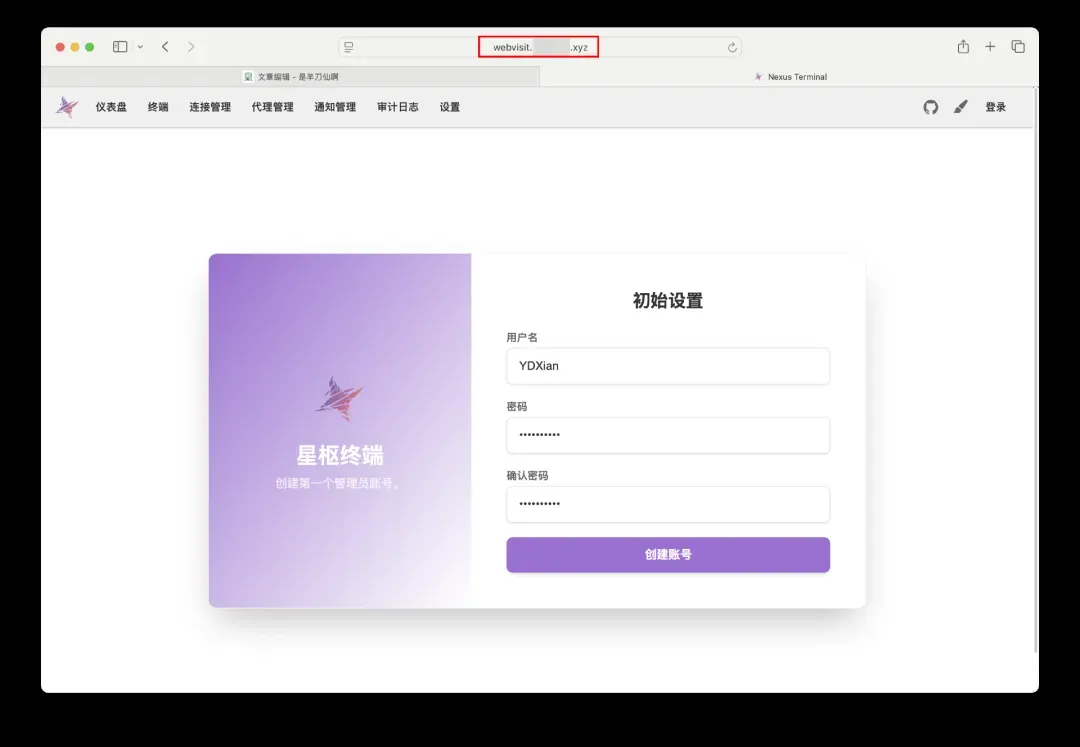Go back using browser back arrow
The height and width of the screenshot is (747, 1080).
click(165, 47)
